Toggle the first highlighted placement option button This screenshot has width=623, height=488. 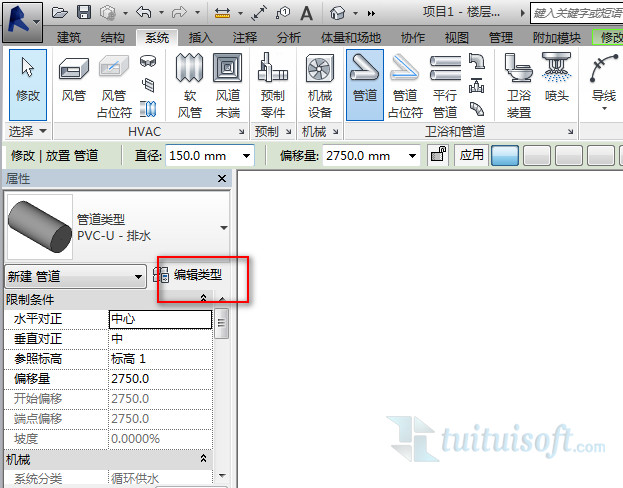[x=505, y=155]
